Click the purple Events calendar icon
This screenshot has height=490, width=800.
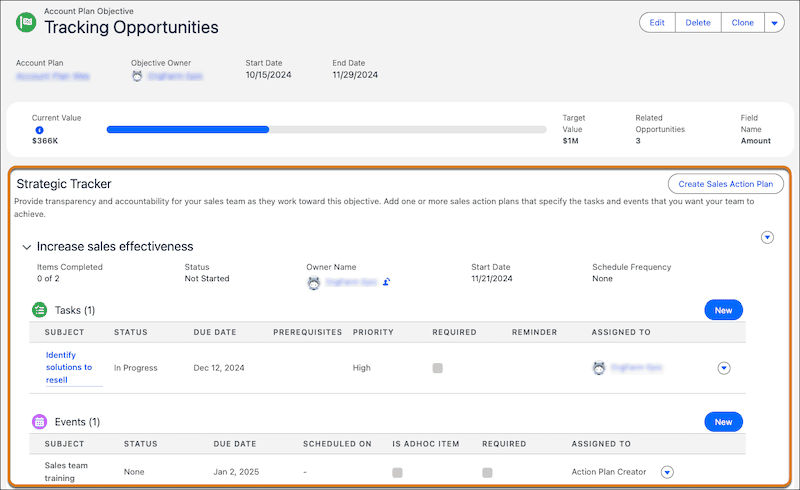click(x=39, y=422)
